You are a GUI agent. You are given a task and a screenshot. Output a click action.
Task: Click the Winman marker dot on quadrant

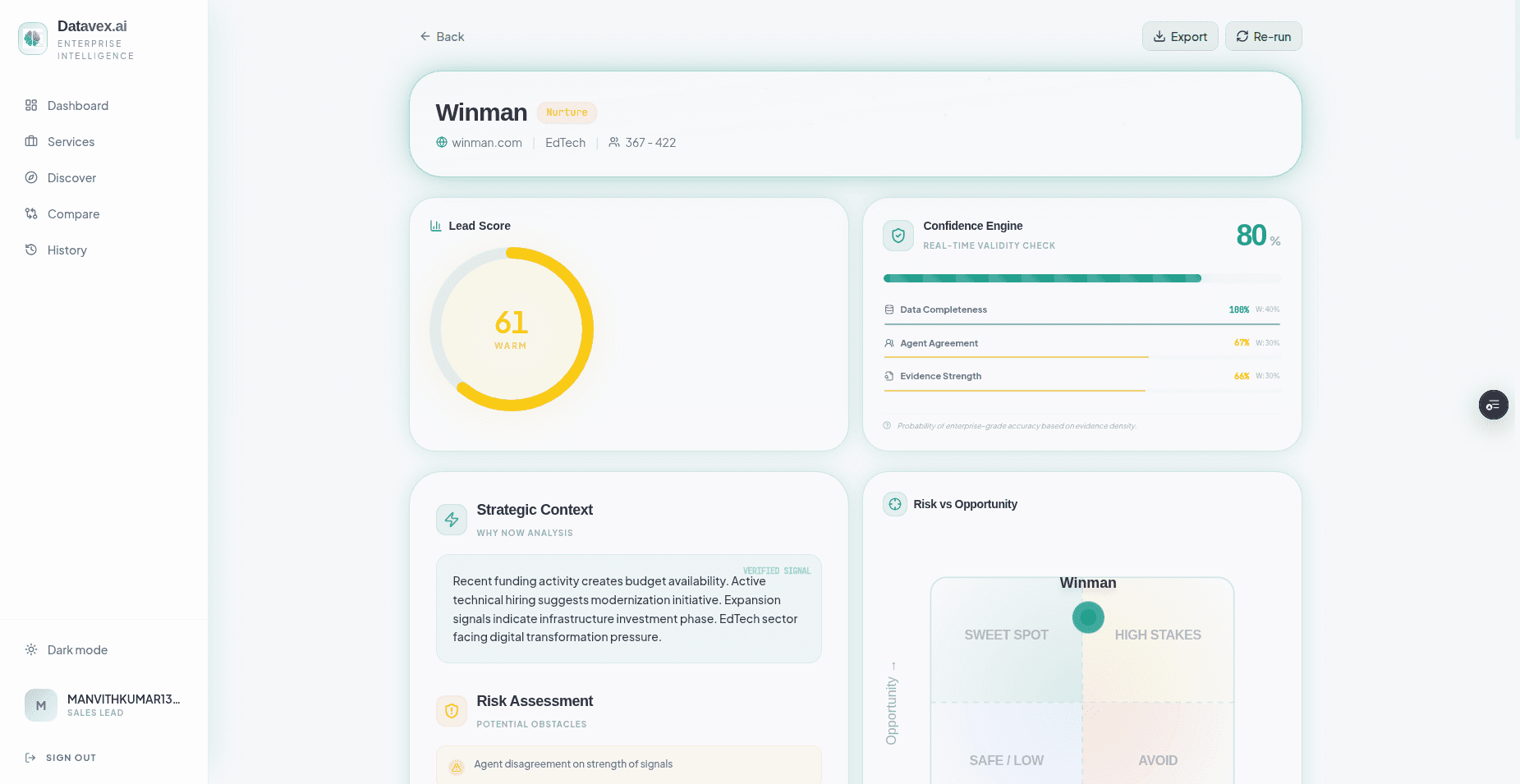[x=1088, y=617]
